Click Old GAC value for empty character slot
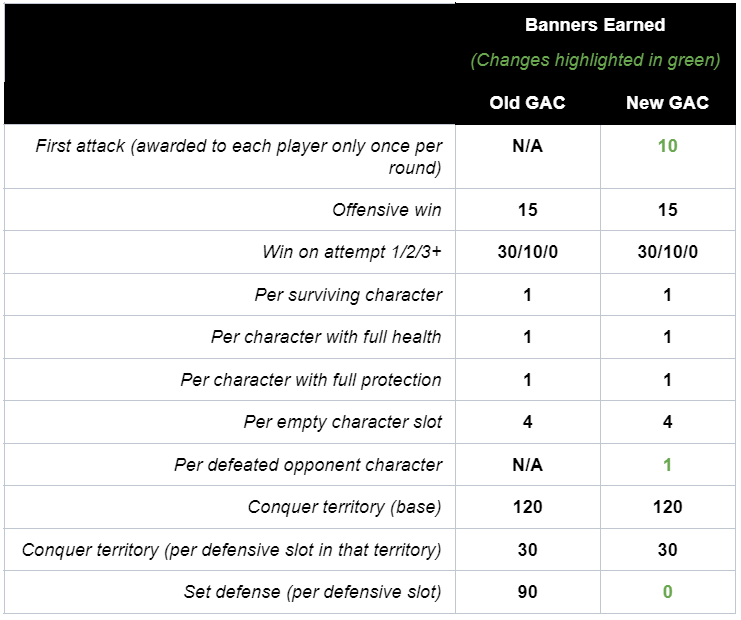The width and height of the screenshot is (741, 620). [527, 422]
